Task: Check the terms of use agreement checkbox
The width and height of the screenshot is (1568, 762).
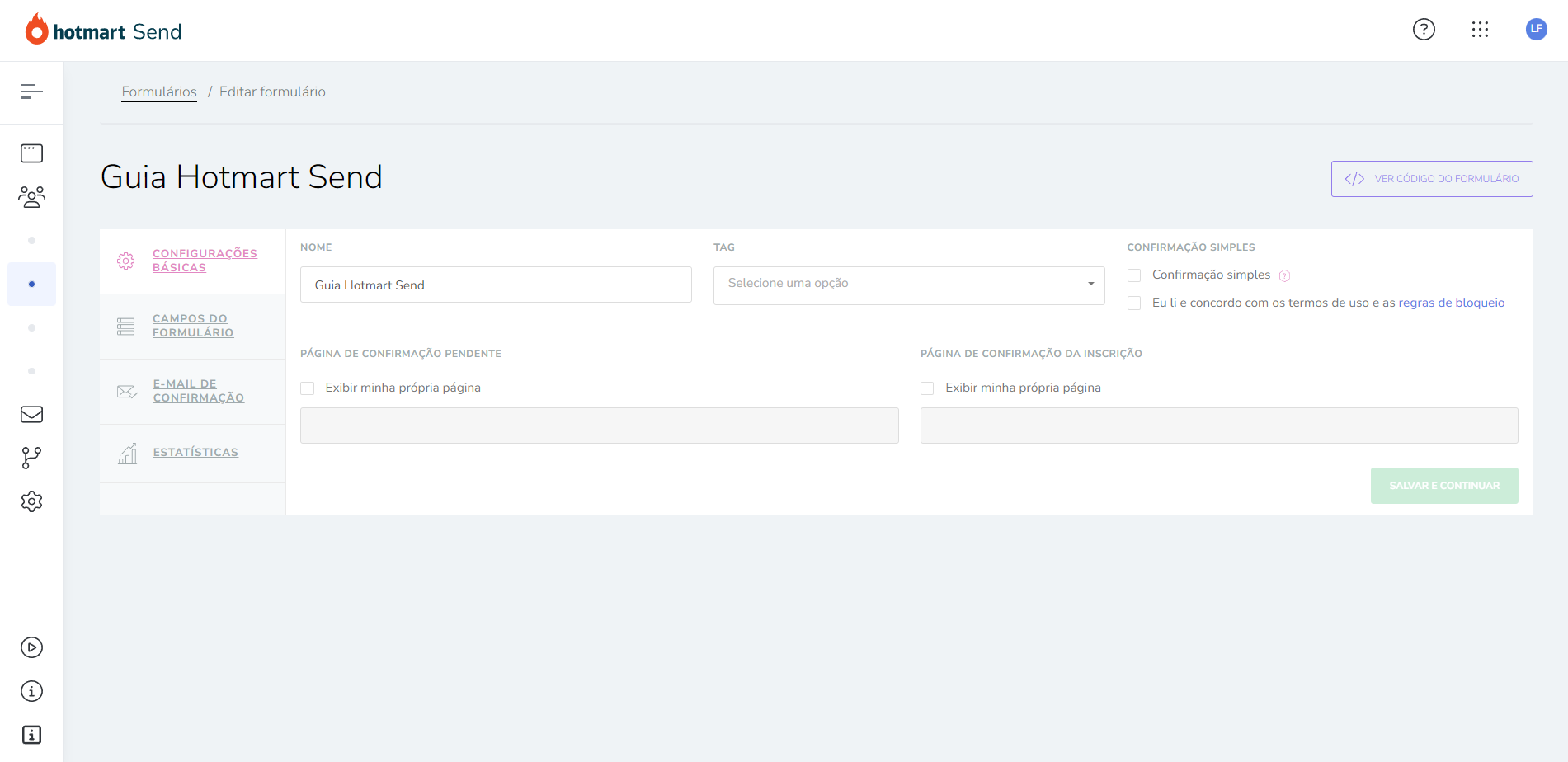Action: click(1134, 303)
